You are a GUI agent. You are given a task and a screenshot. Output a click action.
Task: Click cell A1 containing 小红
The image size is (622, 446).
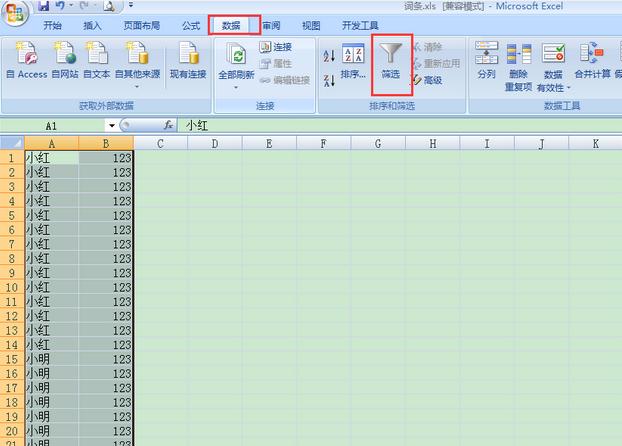(x=52, y=158)
